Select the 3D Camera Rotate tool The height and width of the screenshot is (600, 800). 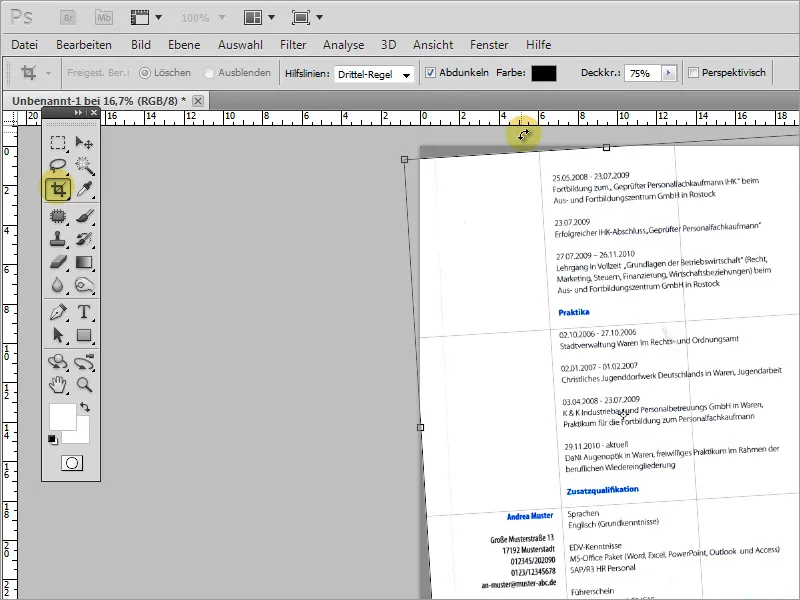84,362
